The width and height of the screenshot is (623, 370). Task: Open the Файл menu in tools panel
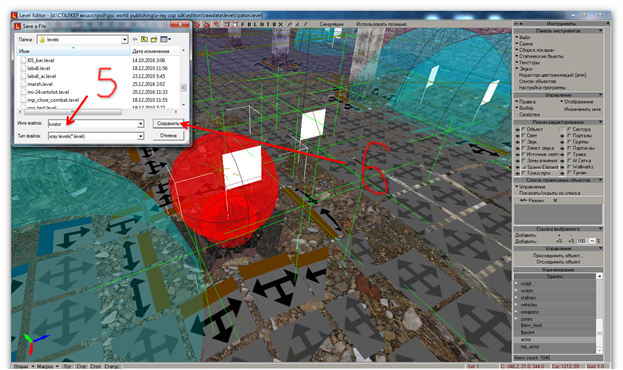(524, 37)
